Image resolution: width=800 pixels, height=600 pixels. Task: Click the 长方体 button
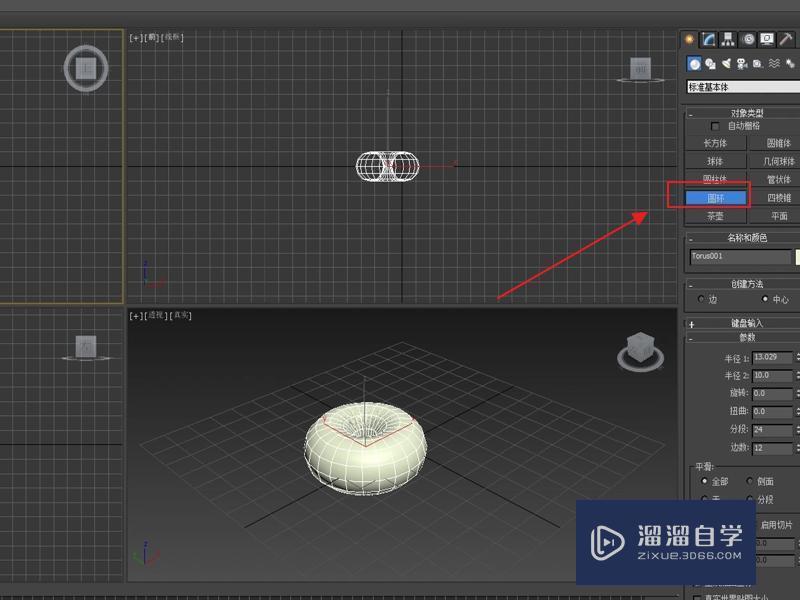click(715, 143)
